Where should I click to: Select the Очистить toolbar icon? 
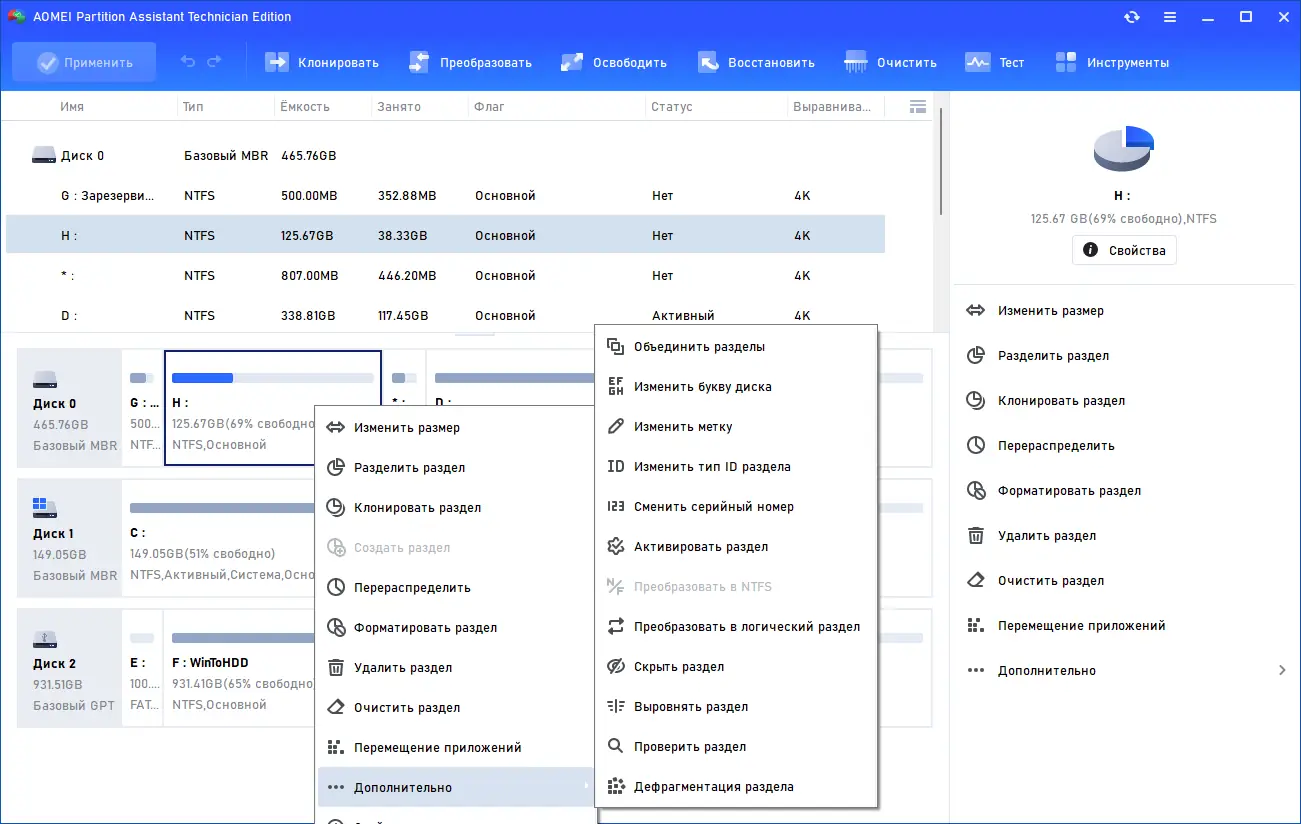890,61
